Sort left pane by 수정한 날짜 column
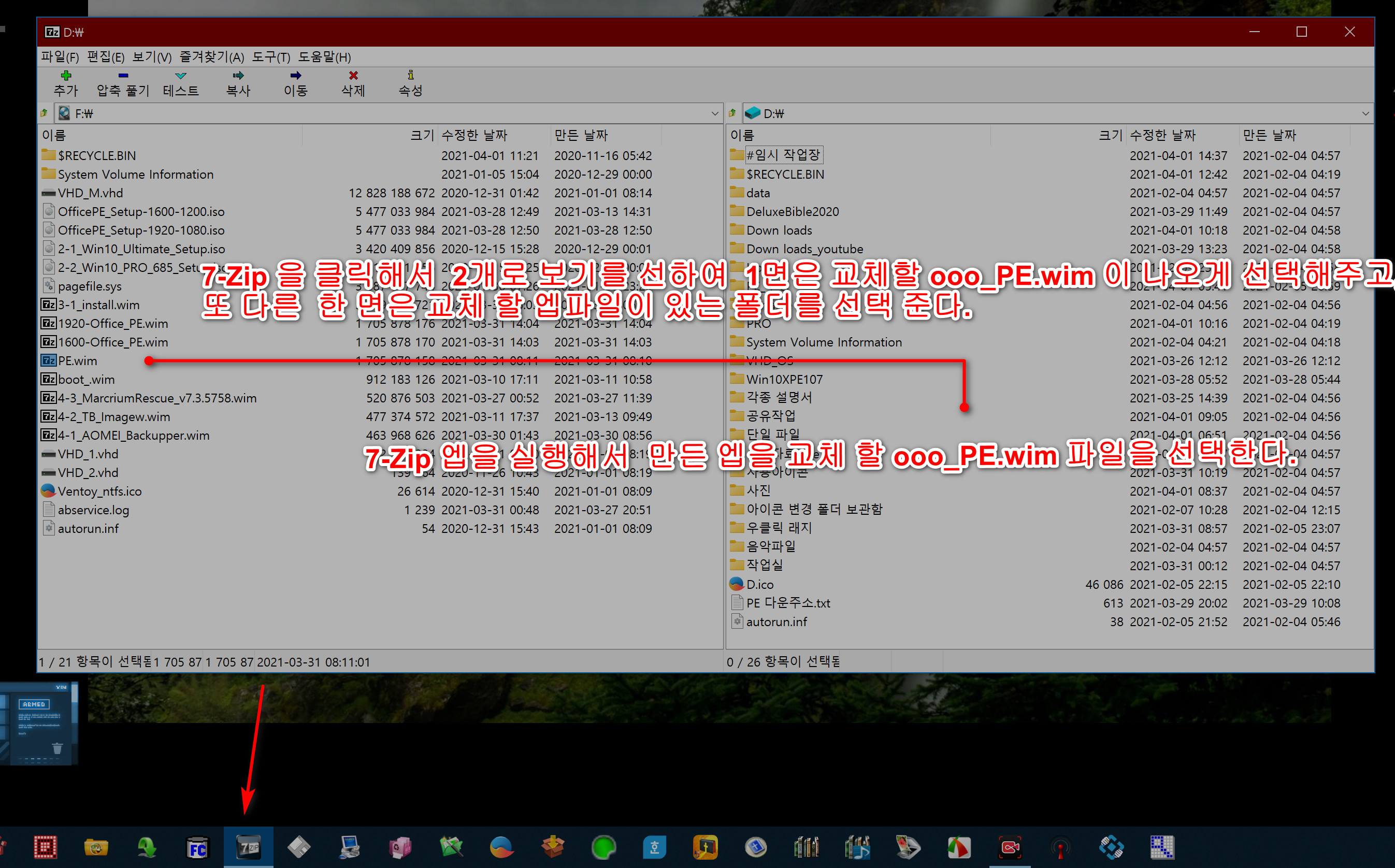The width and height of the screenshot is (1395, 868). (x=494, y=135)
